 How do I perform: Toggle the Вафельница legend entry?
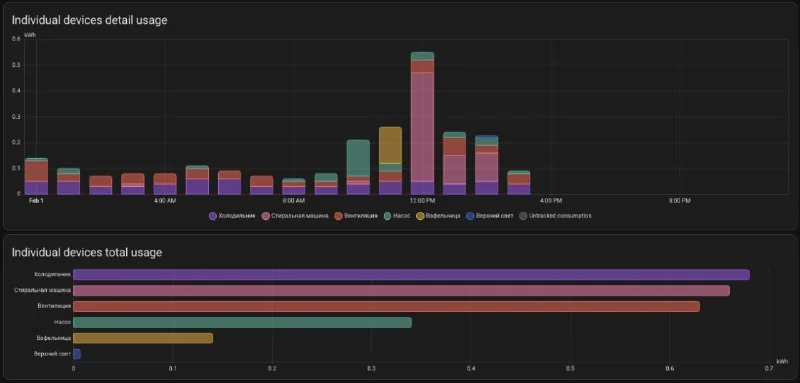coord(439,216)
